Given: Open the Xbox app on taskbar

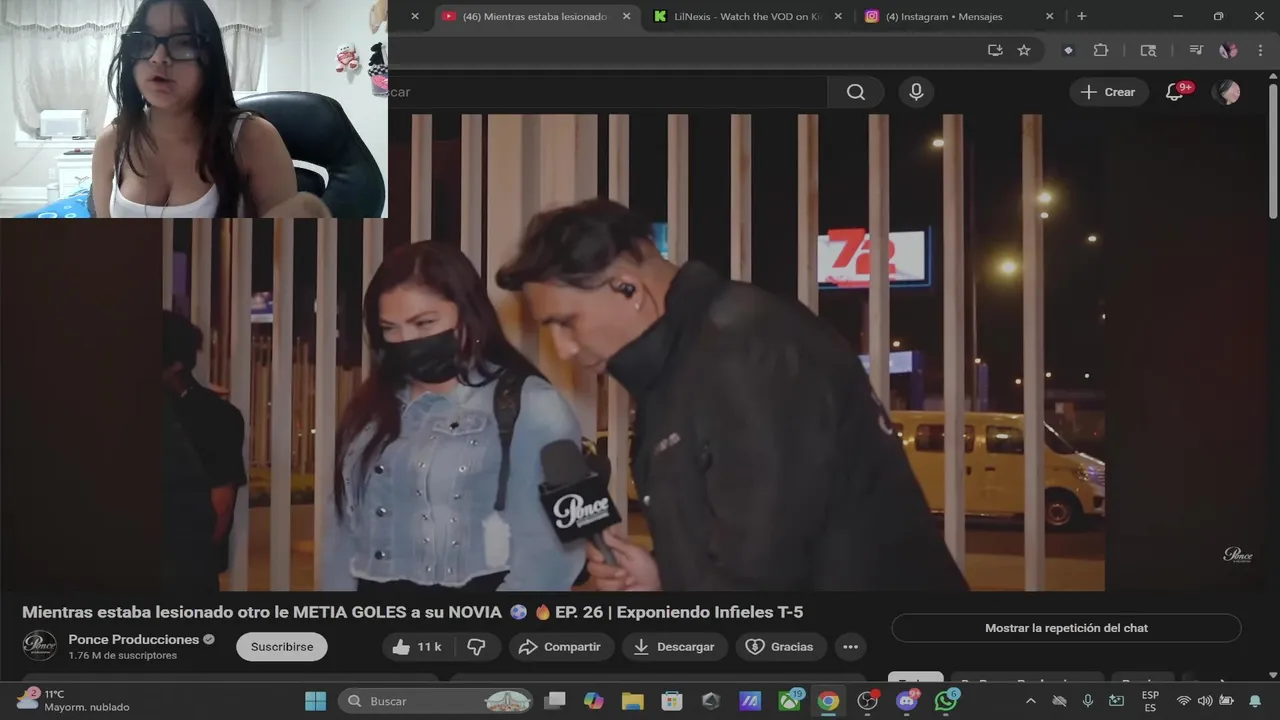Looking at the screenshot, I should (790, 701).
